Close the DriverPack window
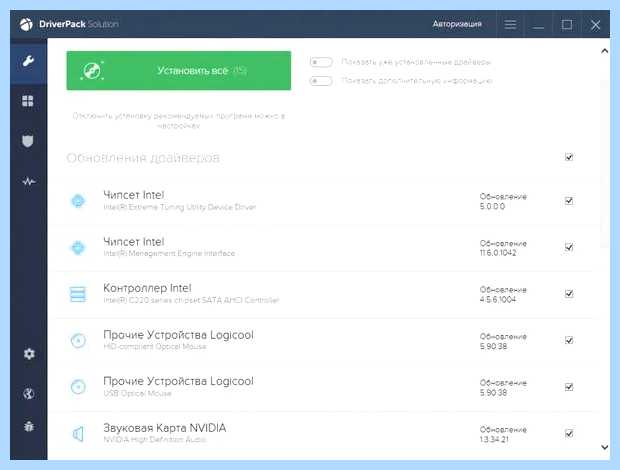Image resolution: width=620 pixels, height=470 pixels. 595,25
